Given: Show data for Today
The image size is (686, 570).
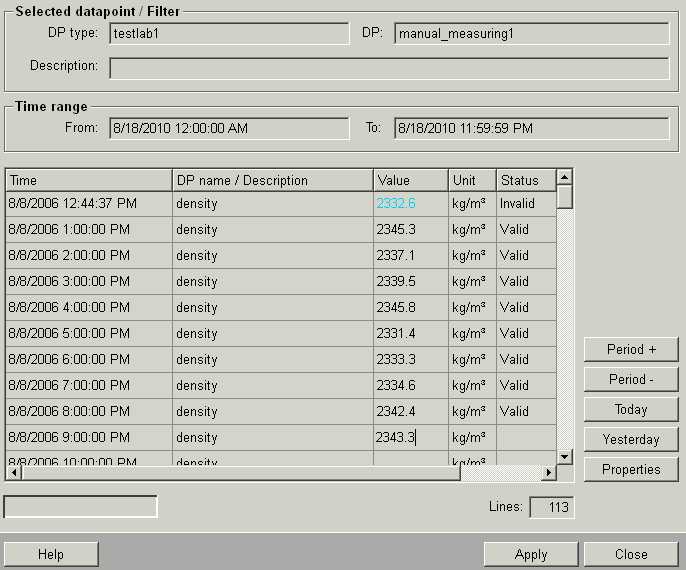Looking at the screenshot, I should 631,409.
